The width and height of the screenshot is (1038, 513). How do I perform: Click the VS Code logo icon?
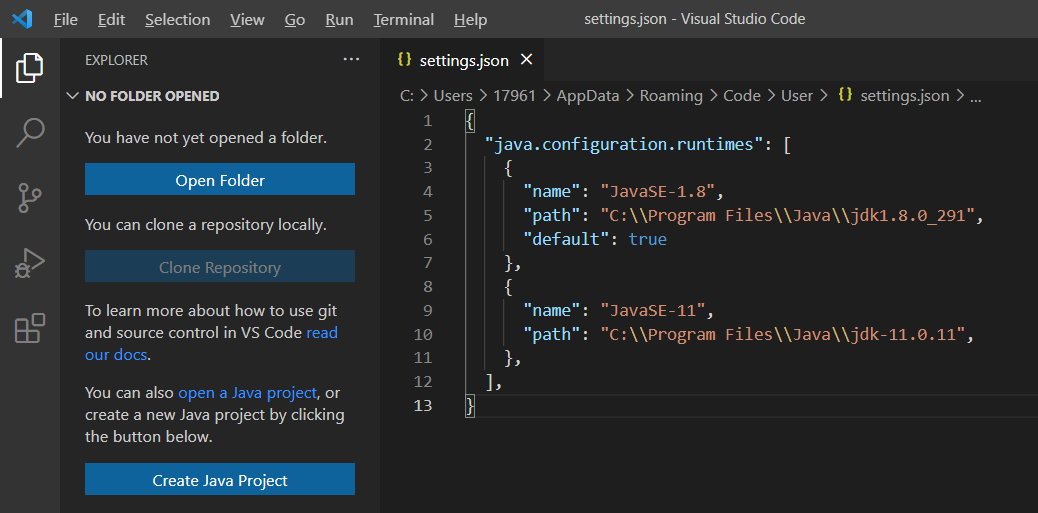tap(22, 19)
